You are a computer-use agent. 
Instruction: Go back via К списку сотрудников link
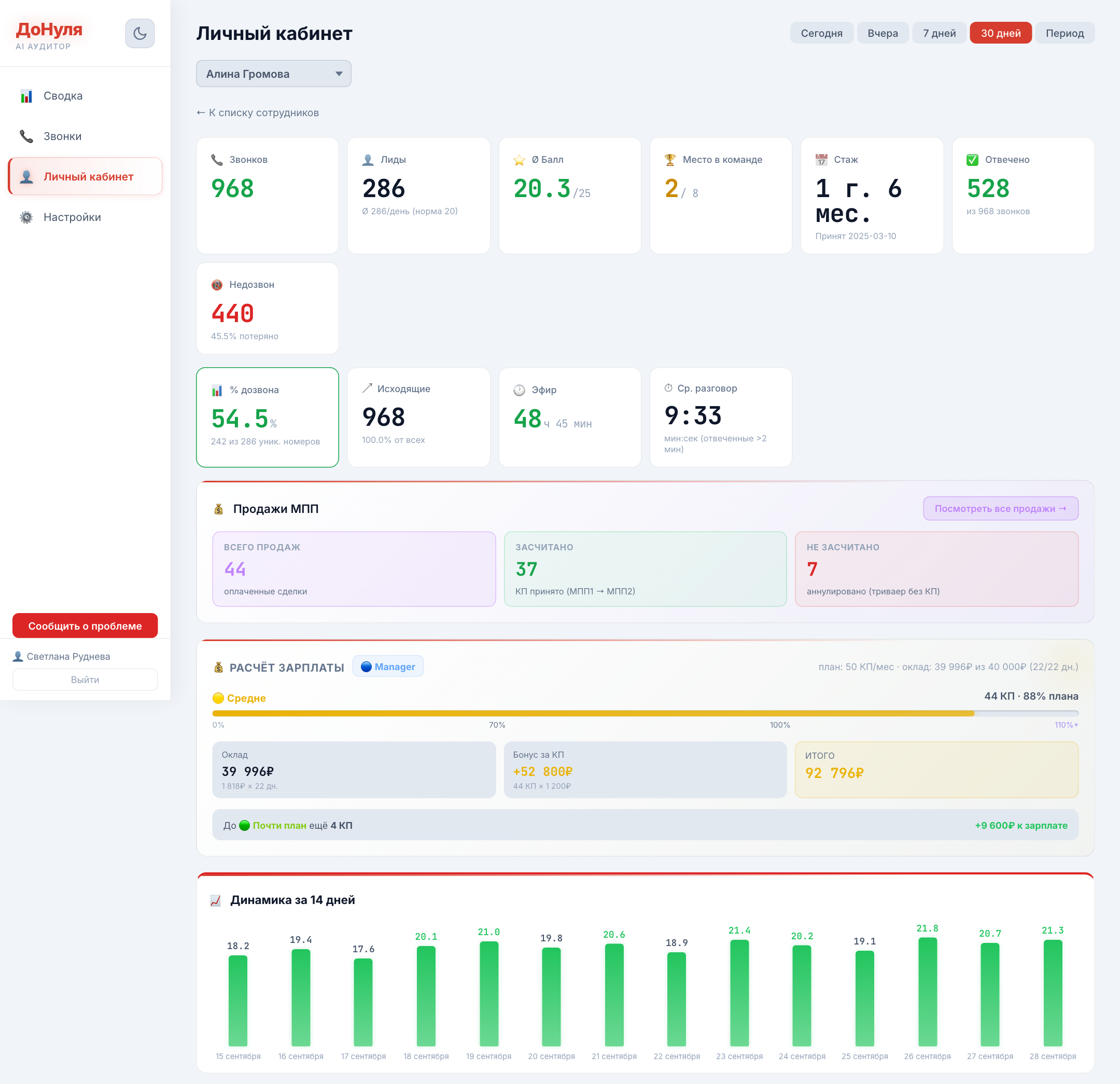point(258,113)
